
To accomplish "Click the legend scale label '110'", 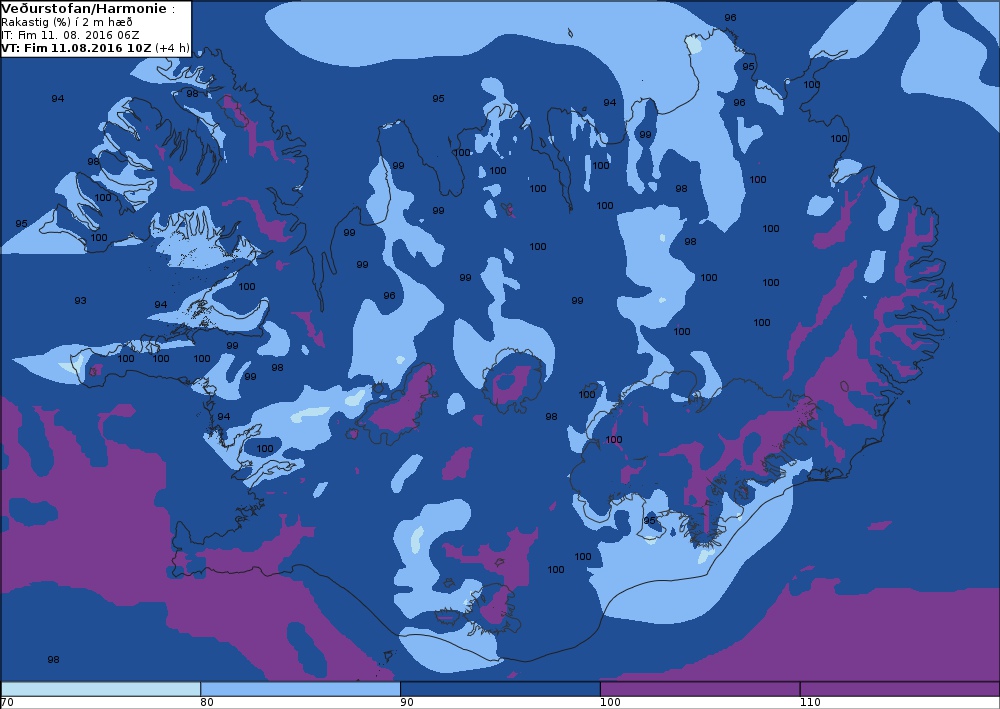I will [x=810, y=703].
